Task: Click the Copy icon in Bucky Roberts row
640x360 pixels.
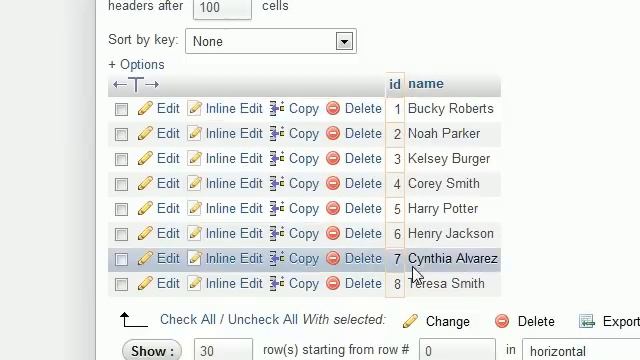Action: [277, 109]
